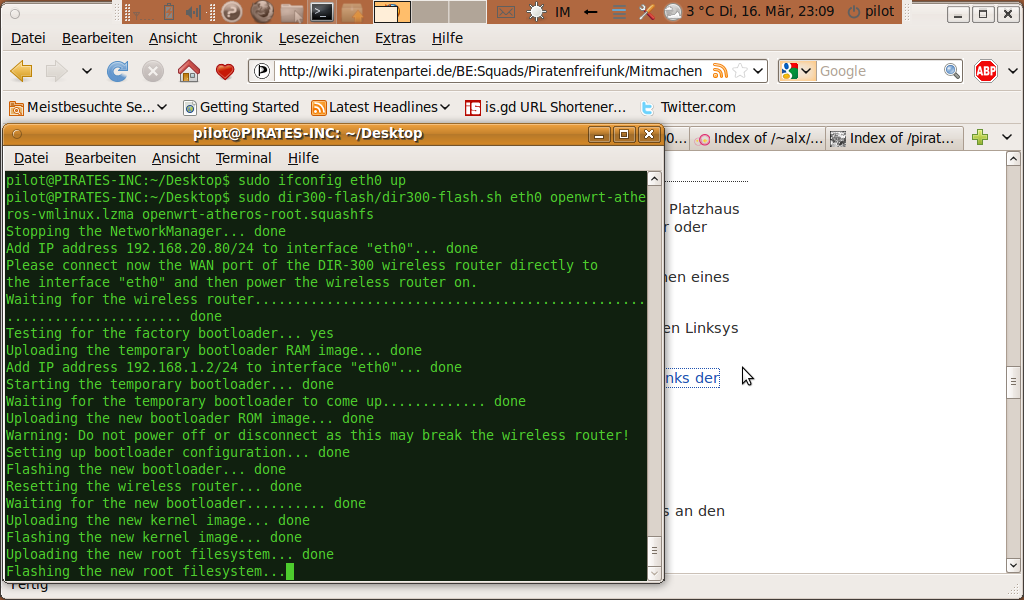The width and height of the screenshot is (1024, 600).
Task: Open a new tab with the green plus
Action: [980, 138]
